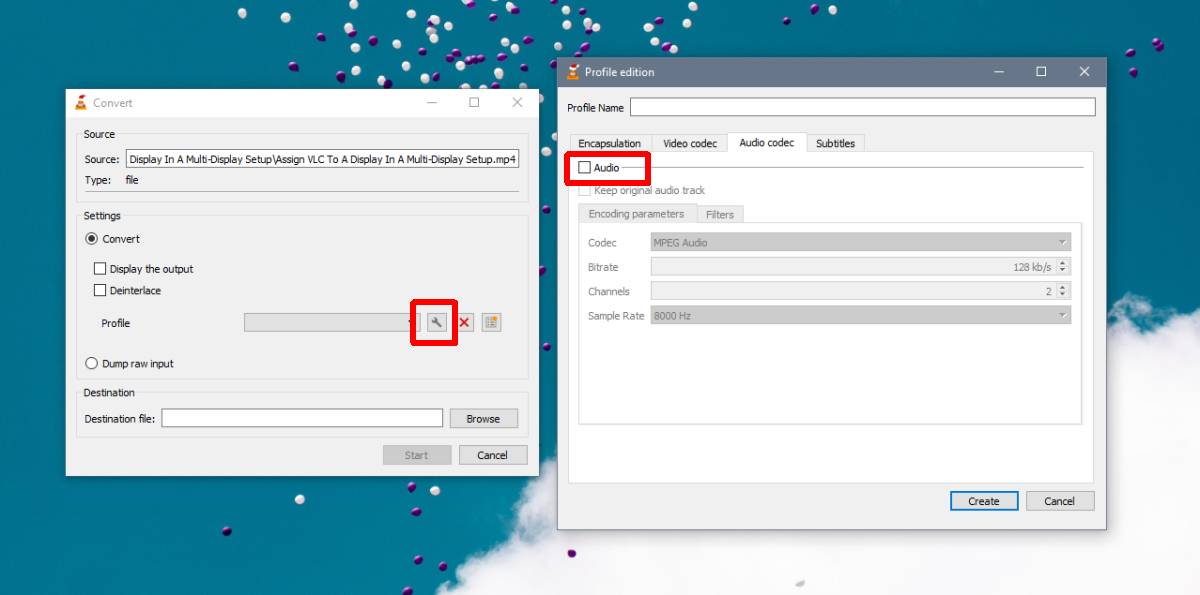Click VLC cone icon in Convert title bar

pos(81,102)
